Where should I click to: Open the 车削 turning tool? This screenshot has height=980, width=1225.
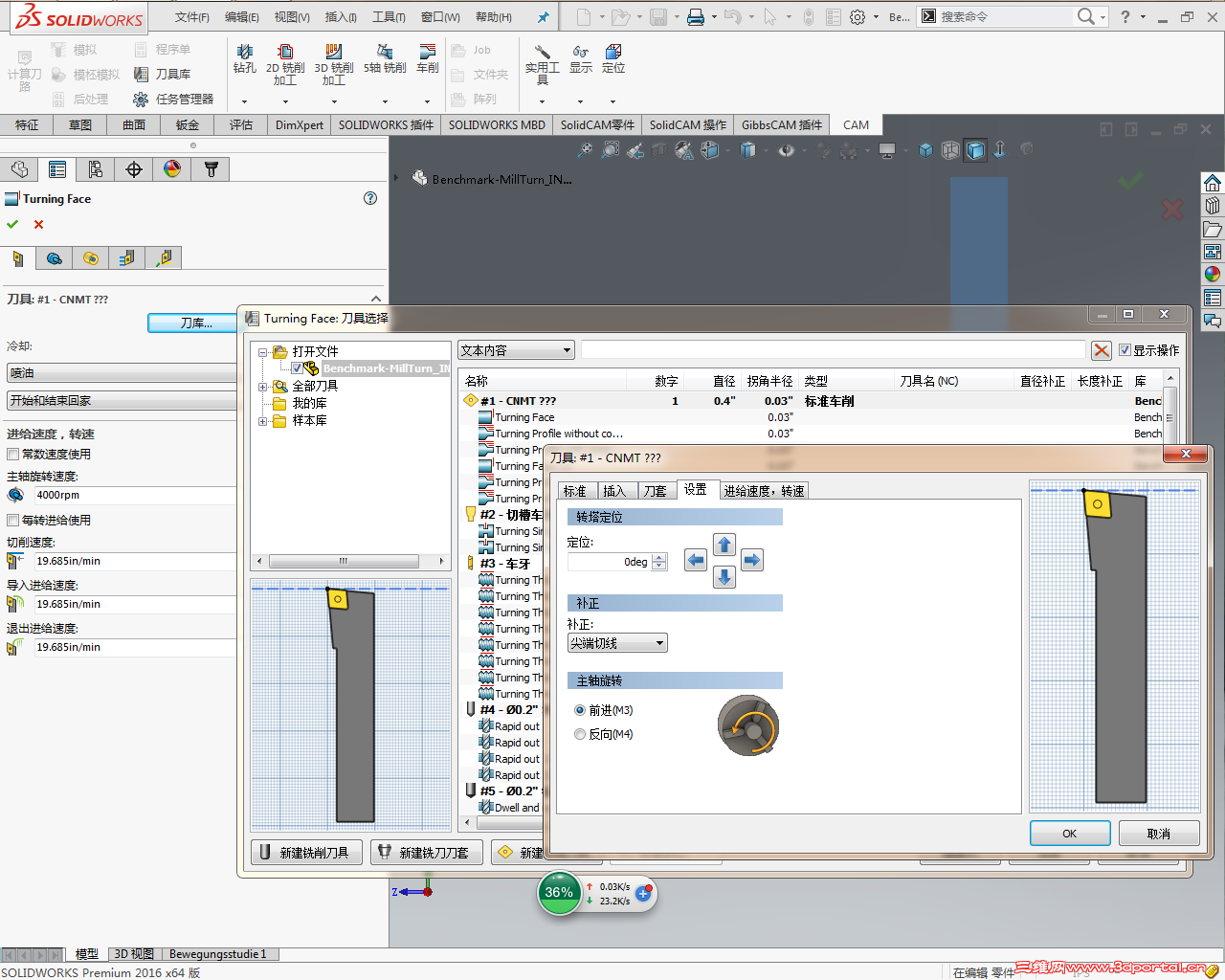[x=428, y=59]
